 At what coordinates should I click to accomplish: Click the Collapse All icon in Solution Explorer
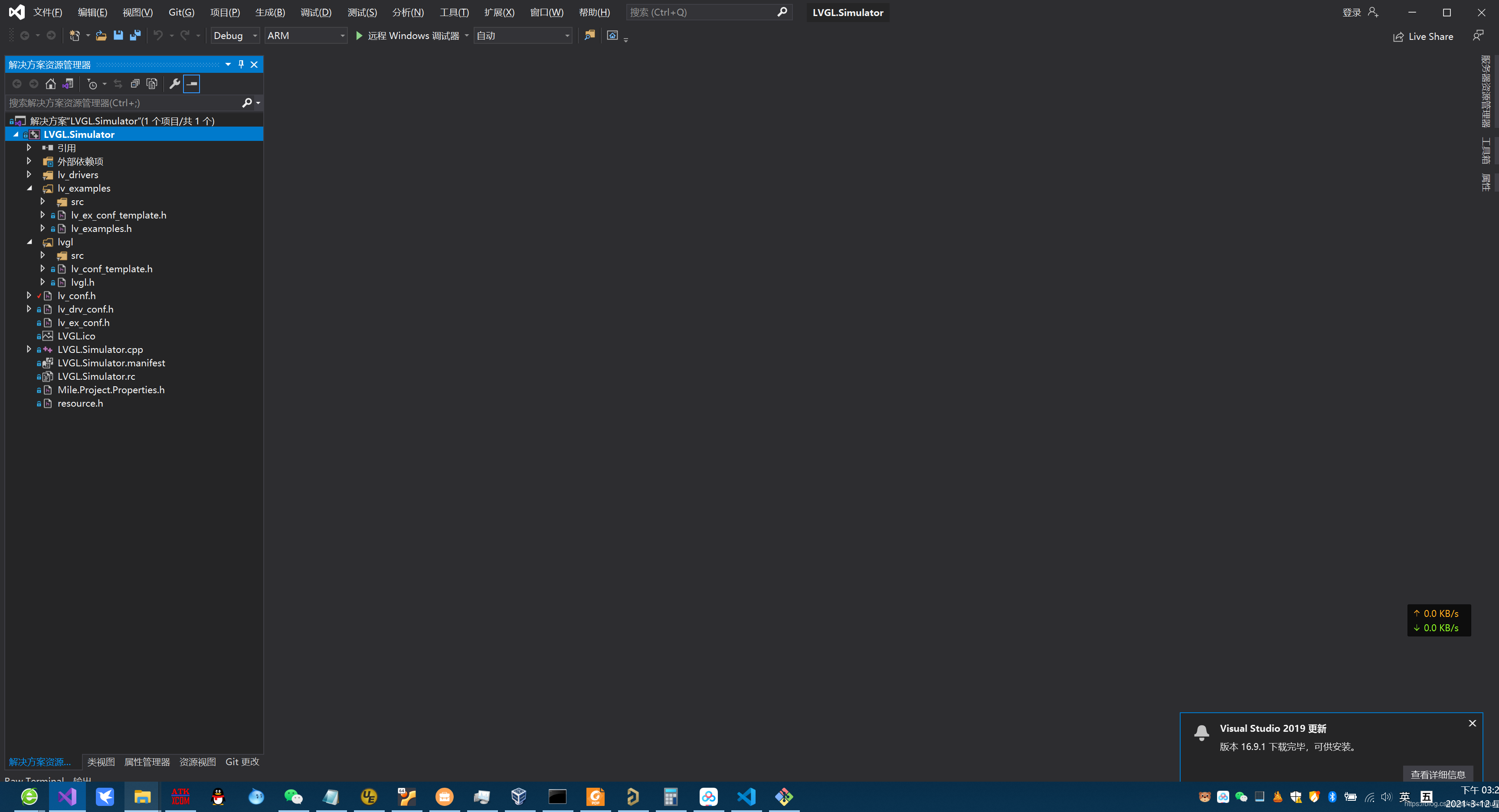135,84
